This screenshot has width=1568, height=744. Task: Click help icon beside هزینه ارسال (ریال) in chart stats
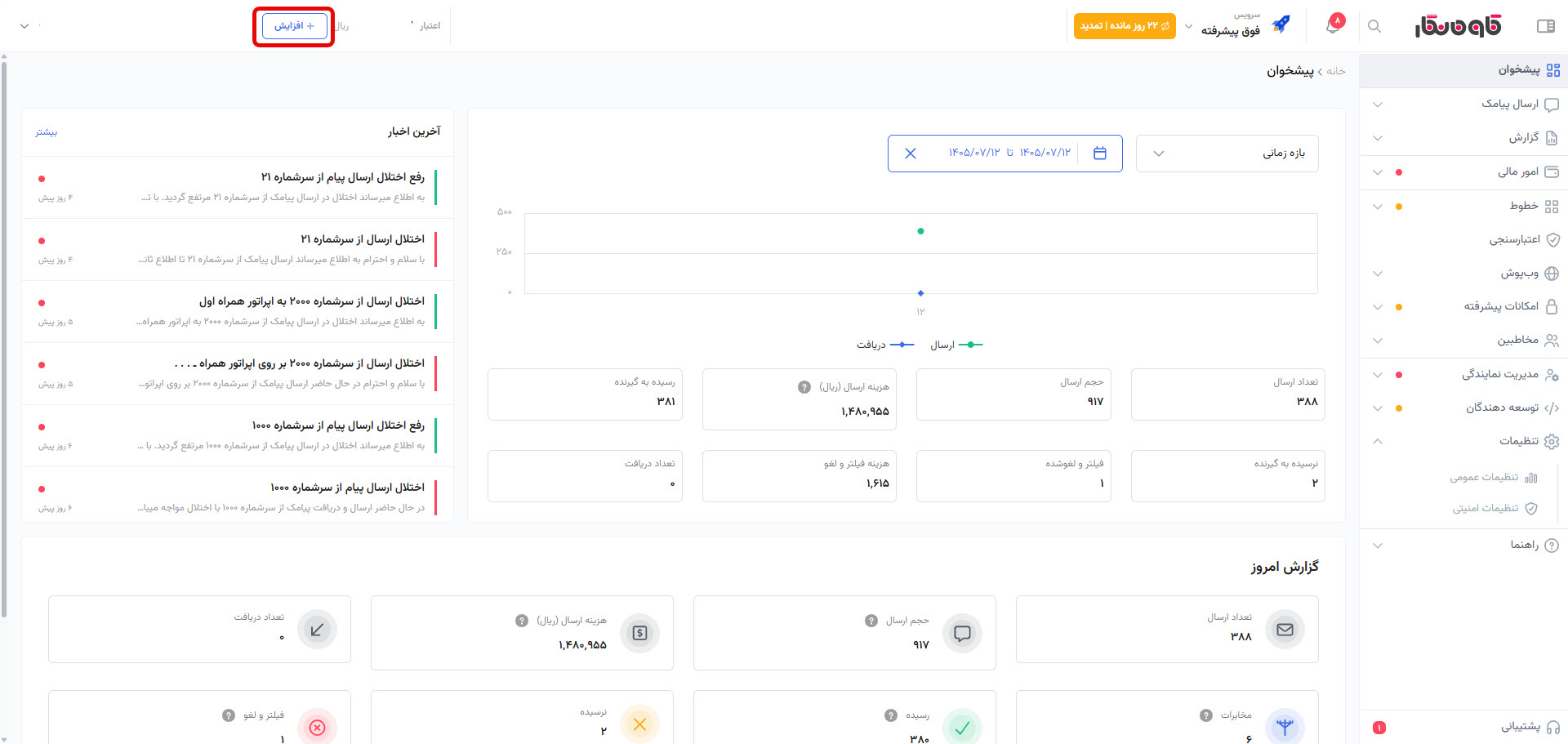coord(804,387)
